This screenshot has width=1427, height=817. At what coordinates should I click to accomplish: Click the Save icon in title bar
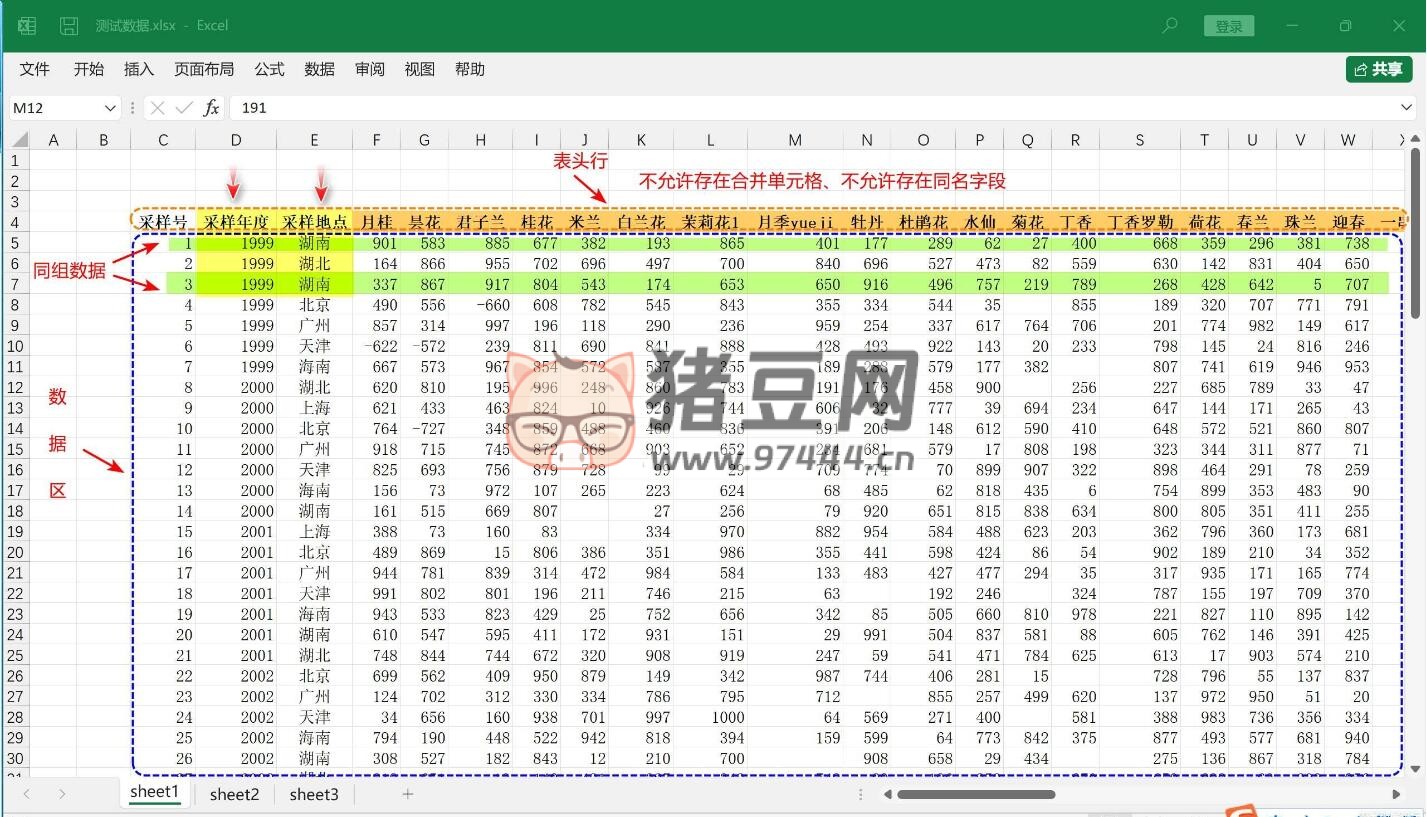point(69,26)
